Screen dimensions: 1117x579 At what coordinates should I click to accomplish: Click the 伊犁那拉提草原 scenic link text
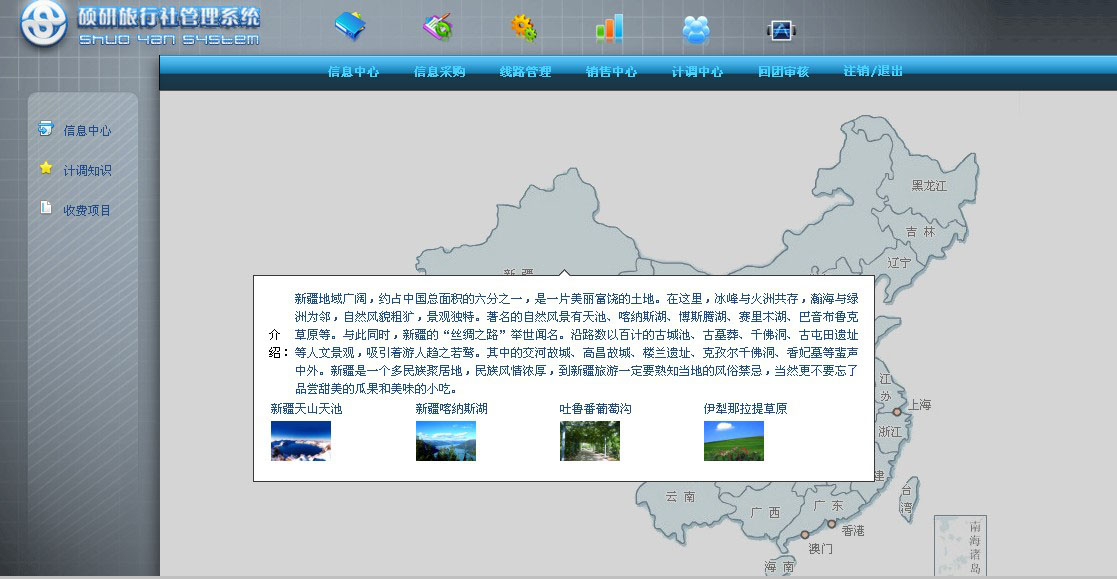coord(745,409)
